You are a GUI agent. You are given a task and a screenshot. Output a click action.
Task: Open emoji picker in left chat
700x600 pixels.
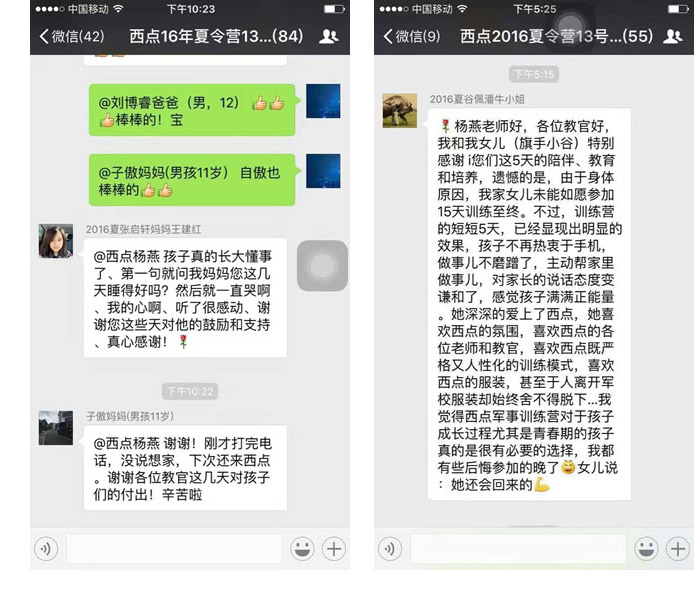(x=302, y=549)
